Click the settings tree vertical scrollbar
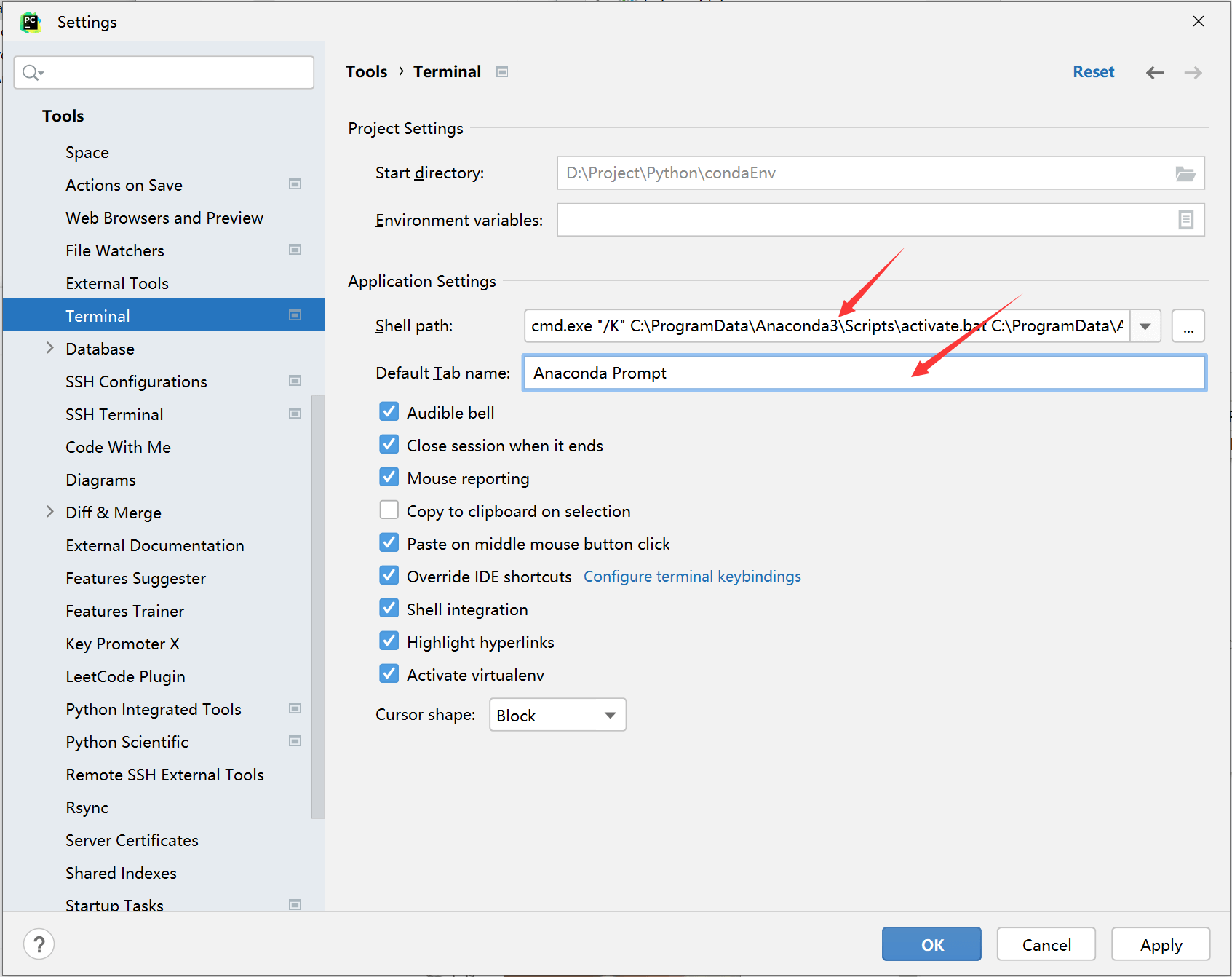Viewport: 1232px width, 977px height. [x=317, y=606]
